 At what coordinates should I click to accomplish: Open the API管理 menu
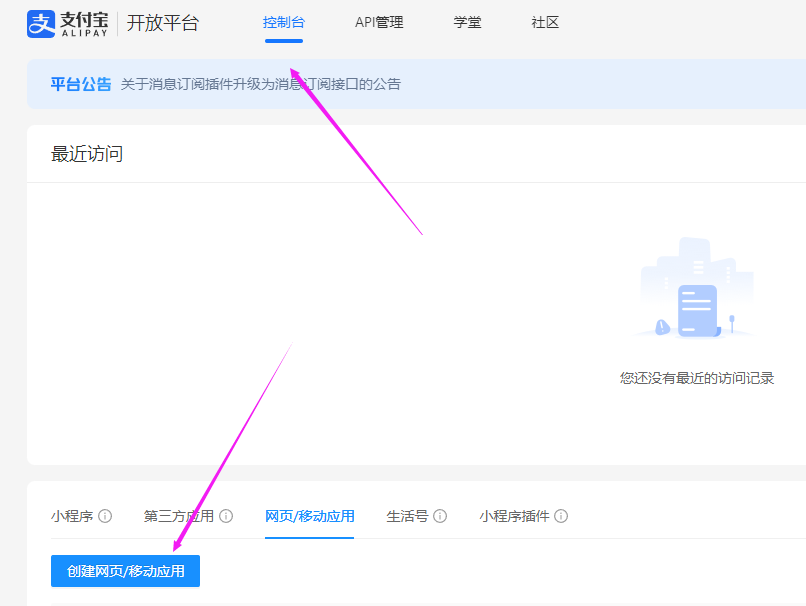[379, 23]
